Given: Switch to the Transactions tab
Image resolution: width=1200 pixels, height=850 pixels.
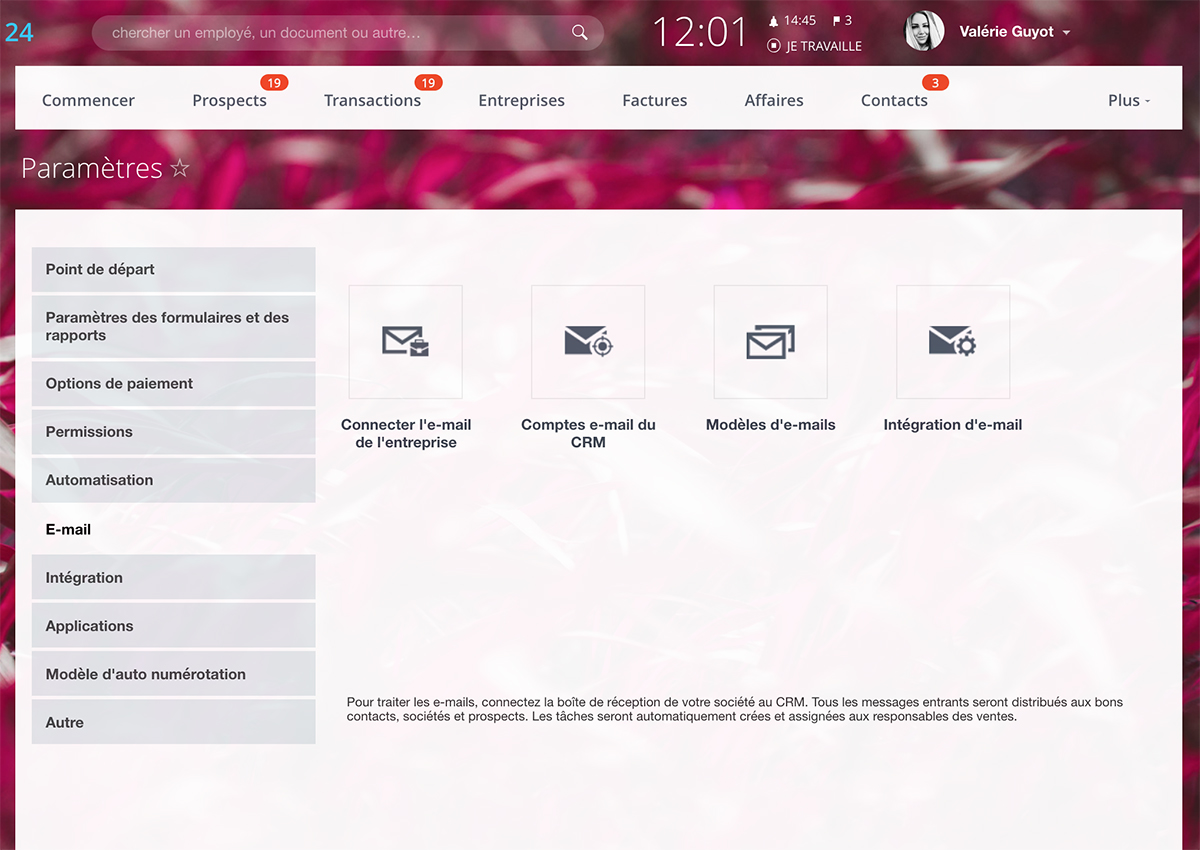Looking at the screenshot, I should (372, 100).
